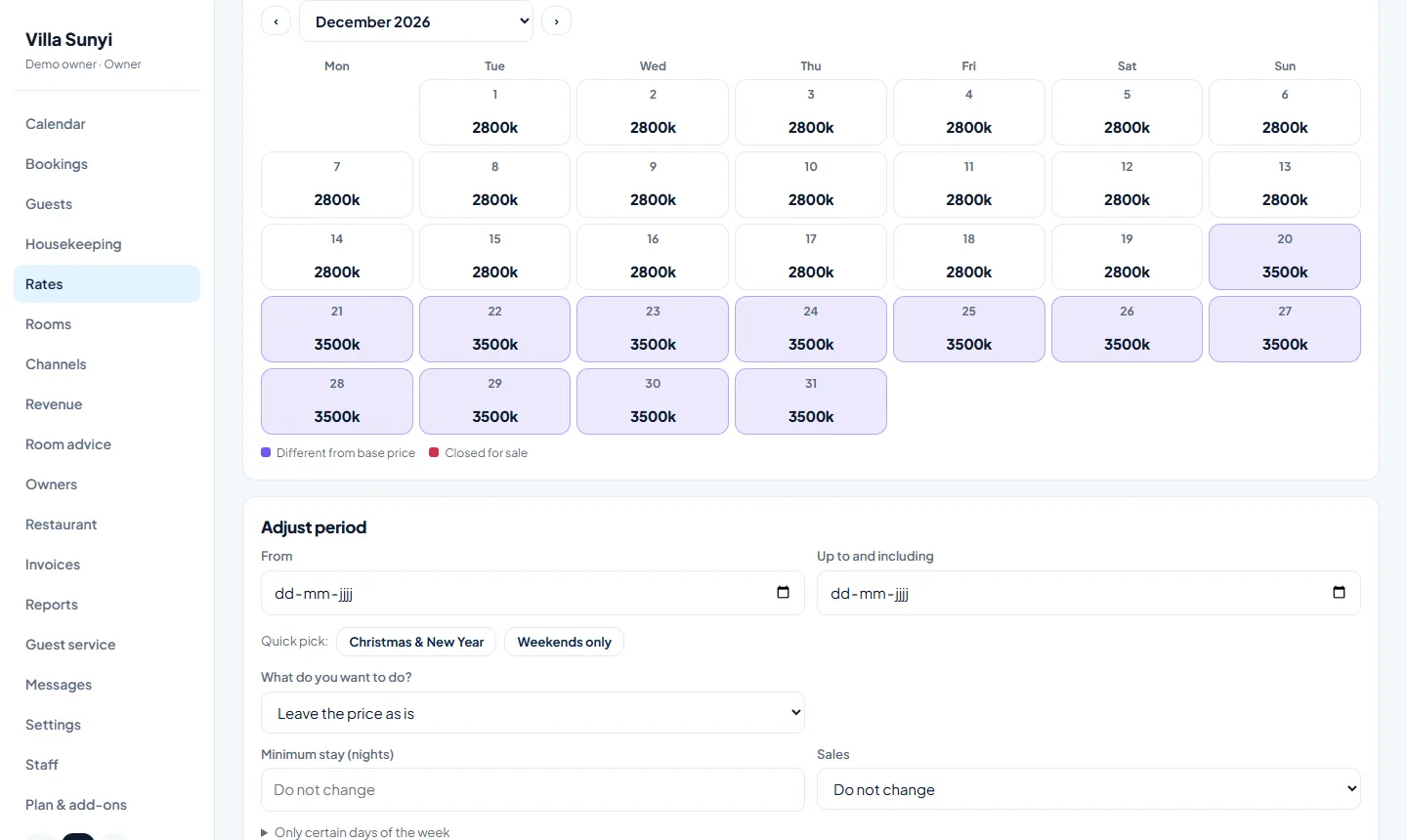
Task: Open the Rooms page
Action: tap(107, 324)
